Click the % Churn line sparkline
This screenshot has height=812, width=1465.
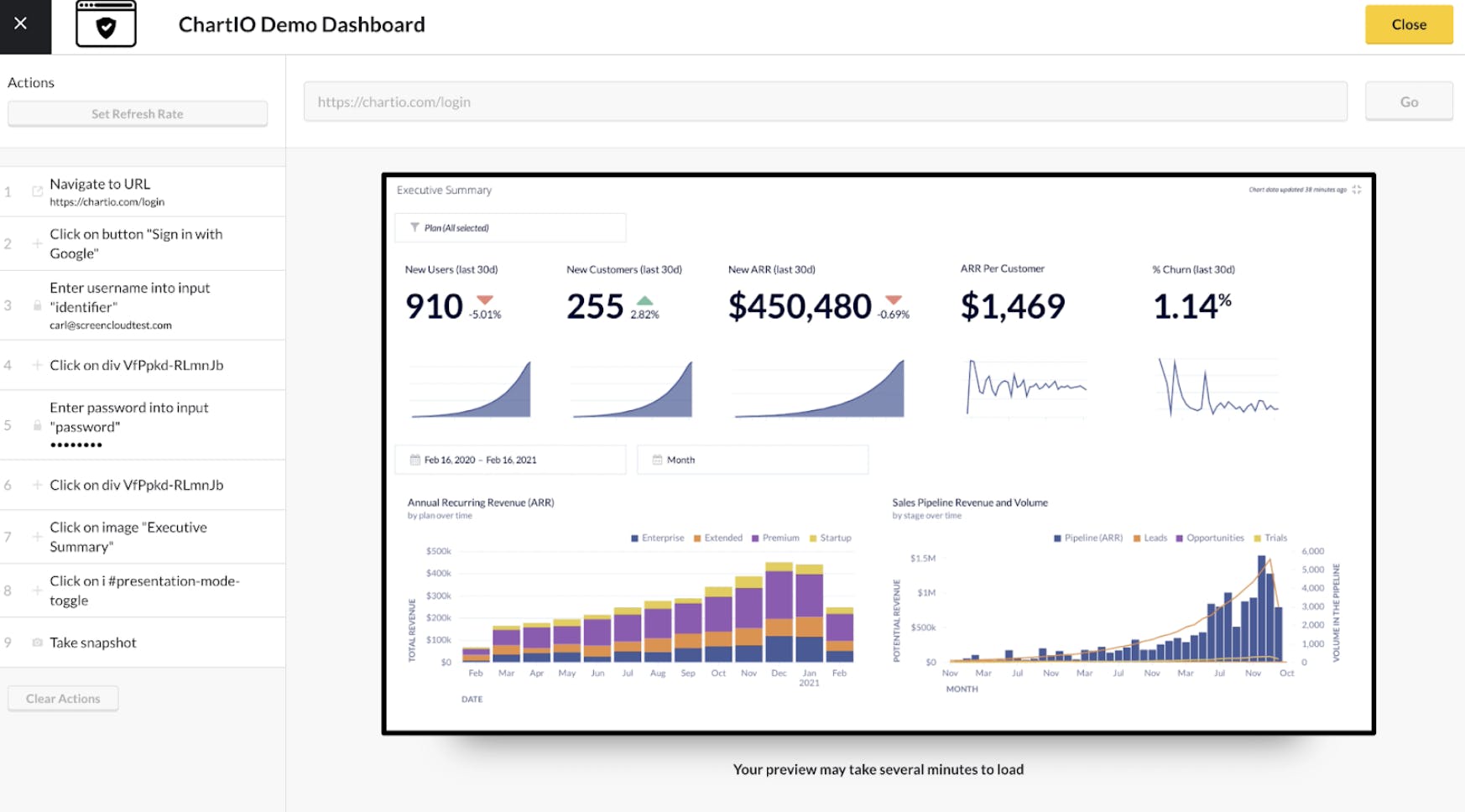tap(1218, 387)
